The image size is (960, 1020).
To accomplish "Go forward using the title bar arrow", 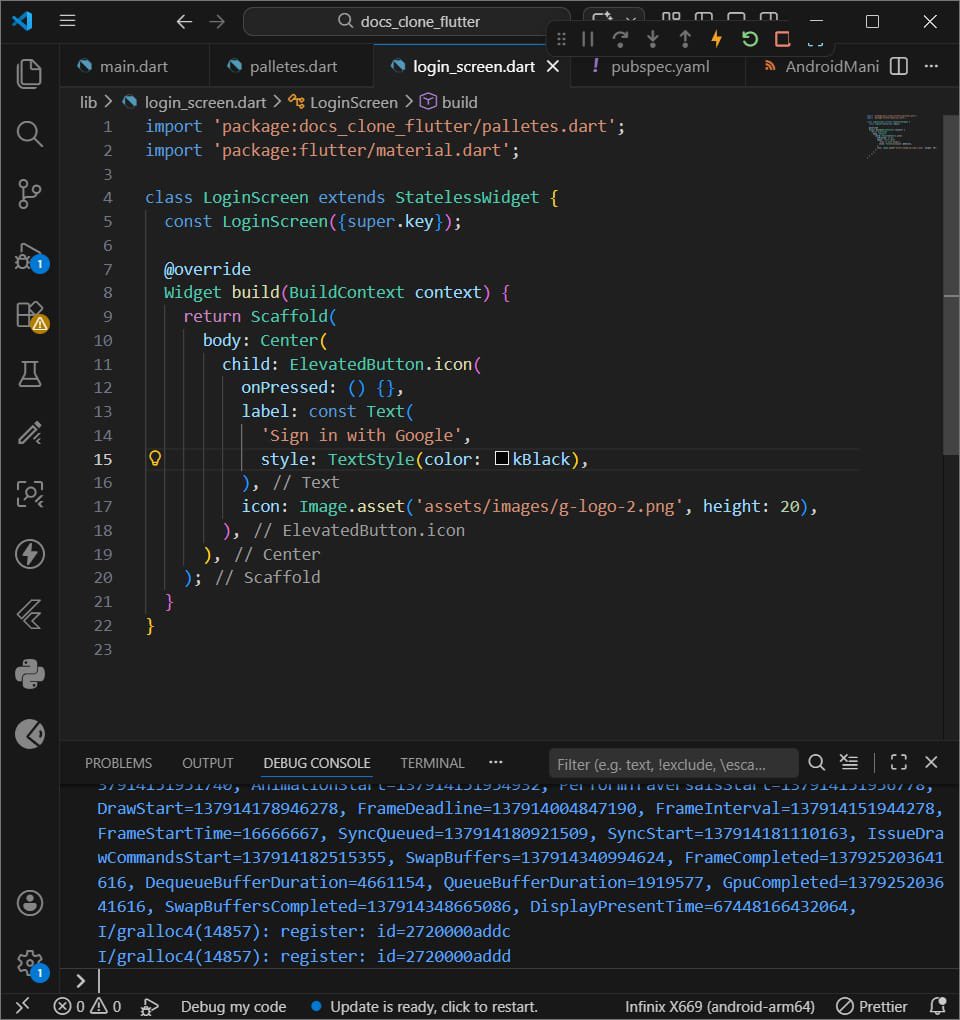I will [217, 21].
